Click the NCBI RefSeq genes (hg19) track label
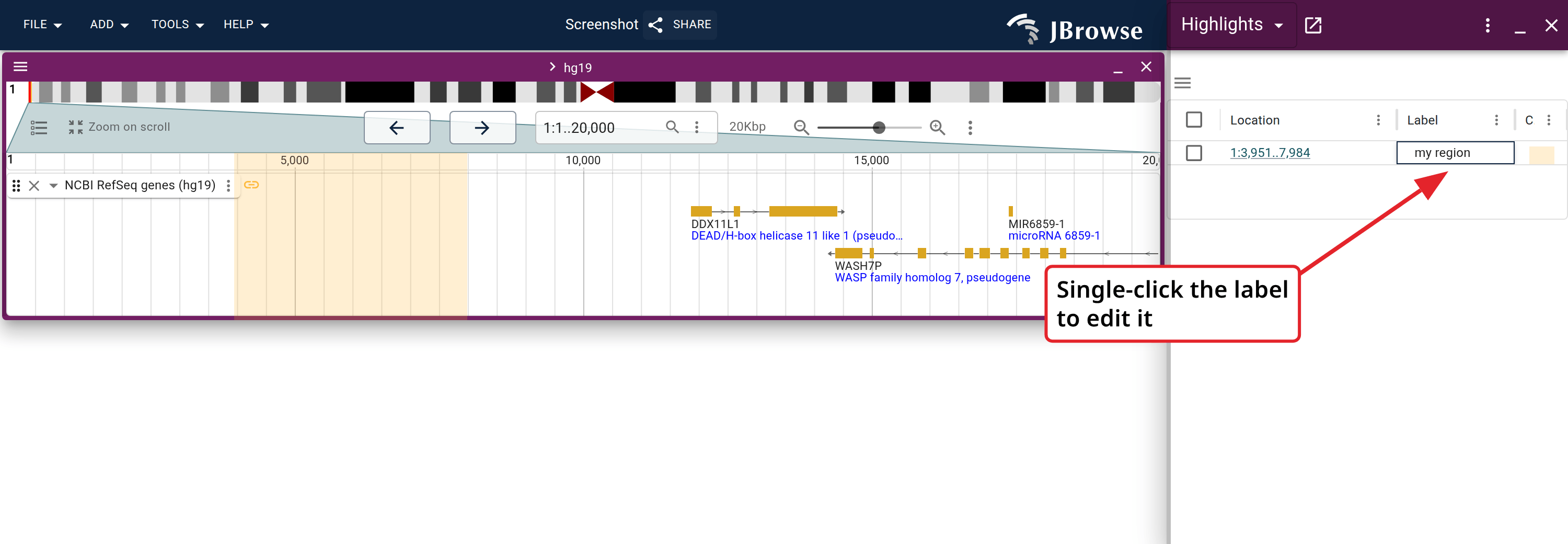The width and height of the screenshot is (1568, 544). click(x=140, y=185)
